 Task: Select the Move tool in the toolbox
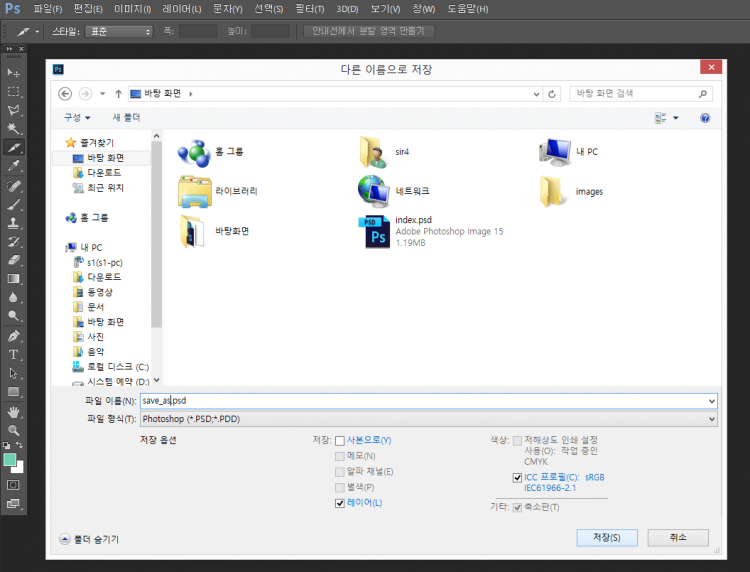point(14,73)
